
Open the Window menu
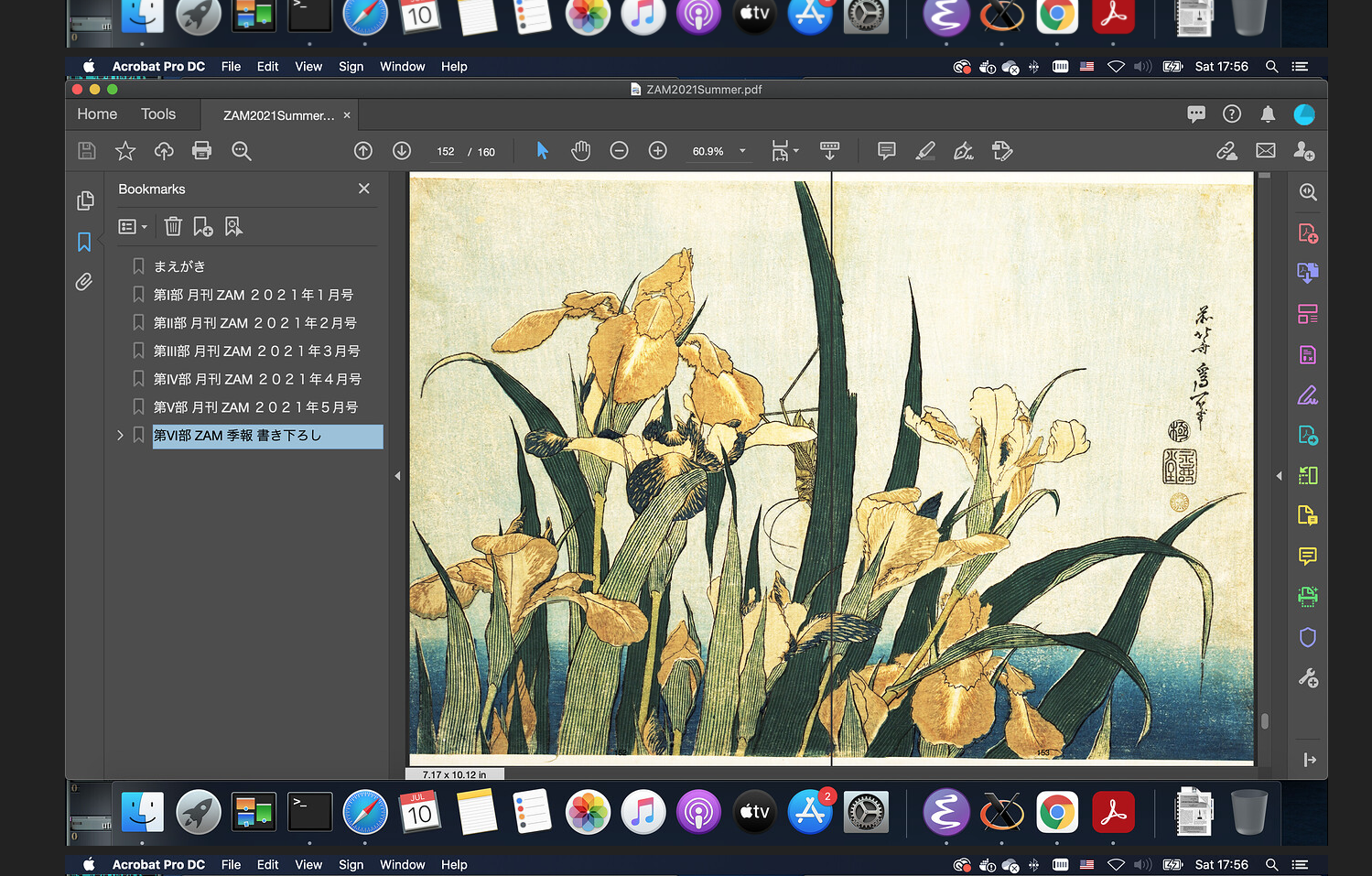click(403, 67)
